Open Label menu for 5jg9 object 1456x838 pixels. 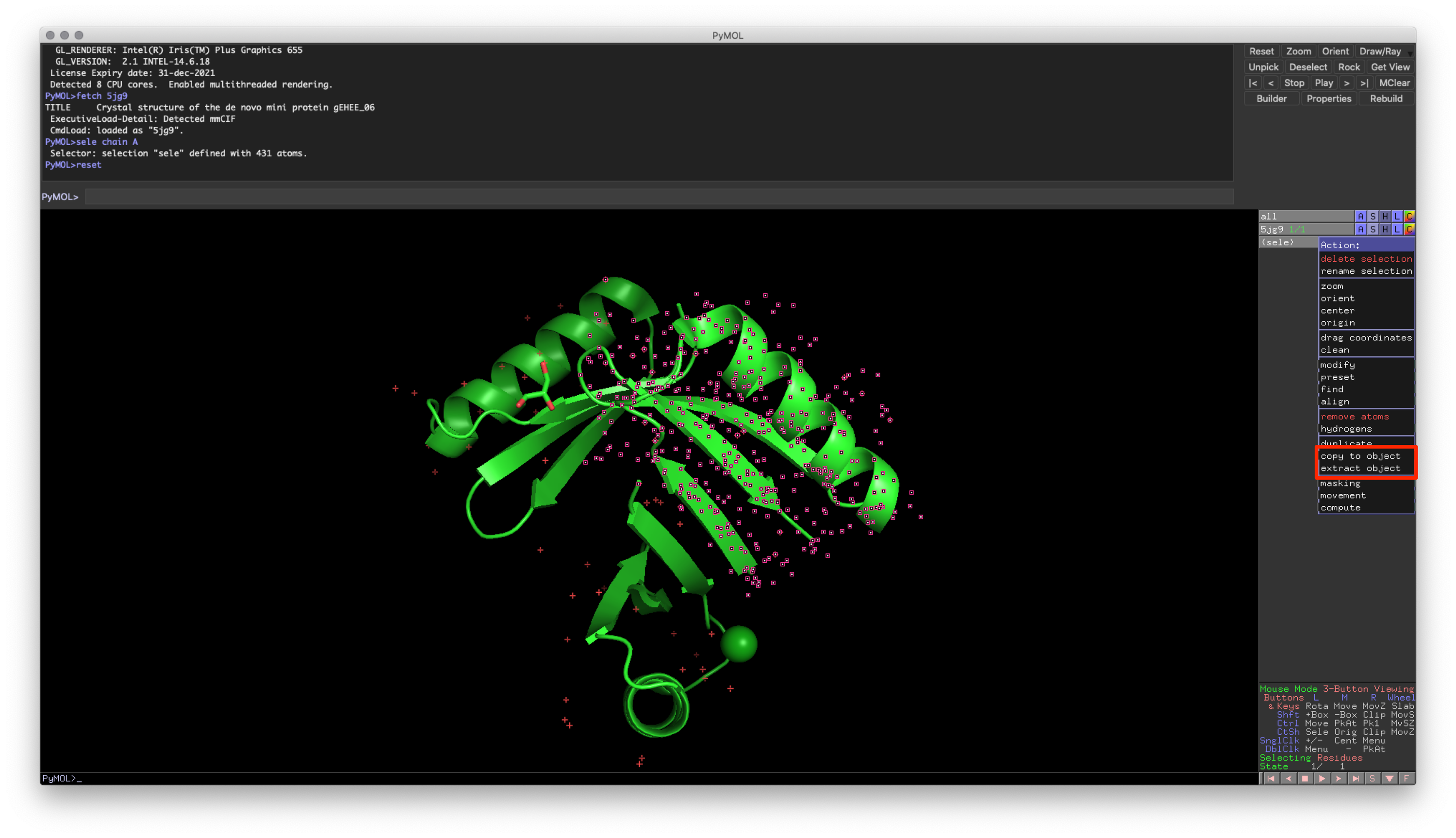(x=1397, y=229)
